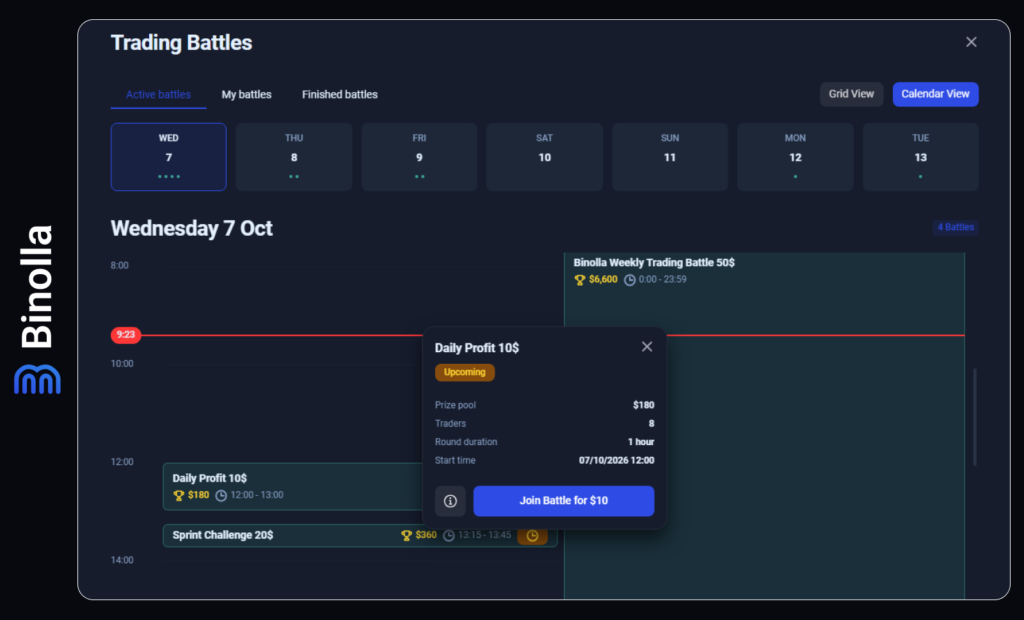
Task: Open the Finished battles tab
Action: [x=340, y=95]
